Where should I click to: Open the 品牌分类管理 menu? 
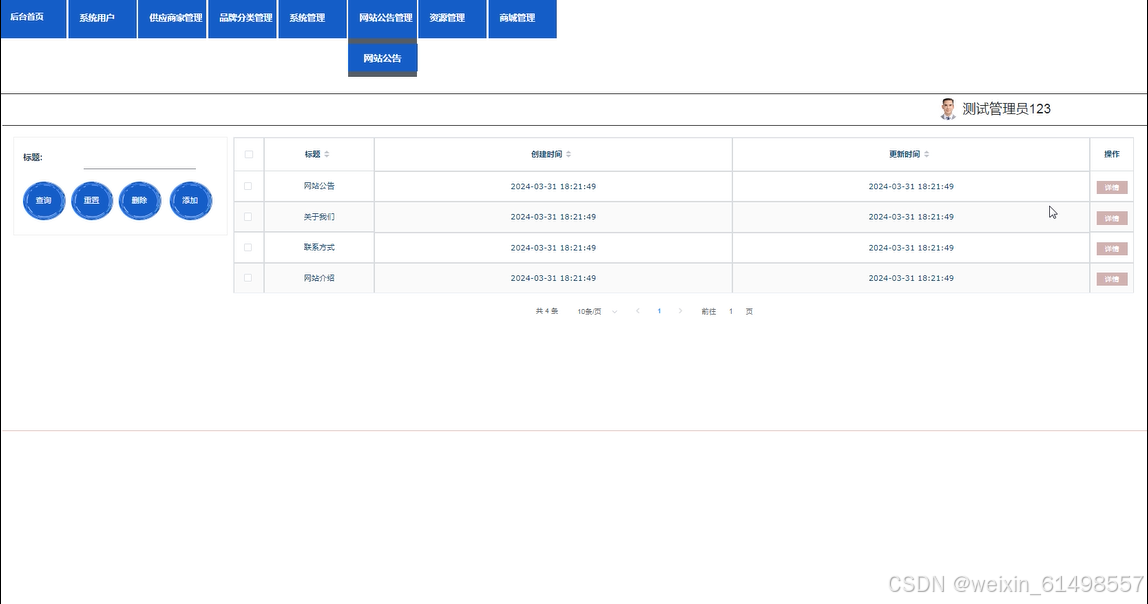tap(242, 18)
